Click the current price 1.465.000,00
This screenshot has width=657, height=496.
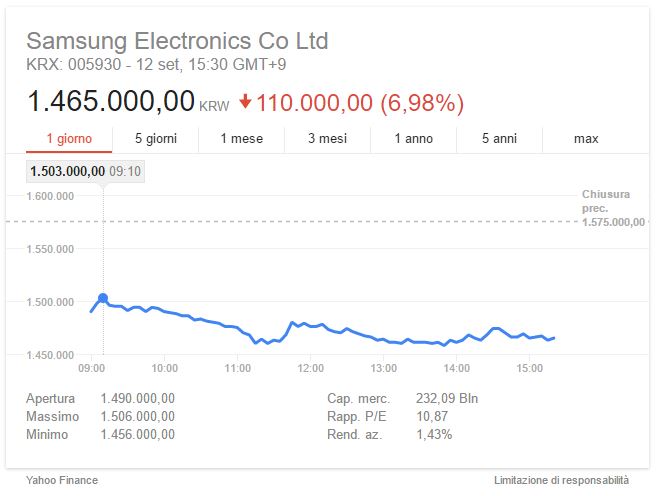(111, 101)
